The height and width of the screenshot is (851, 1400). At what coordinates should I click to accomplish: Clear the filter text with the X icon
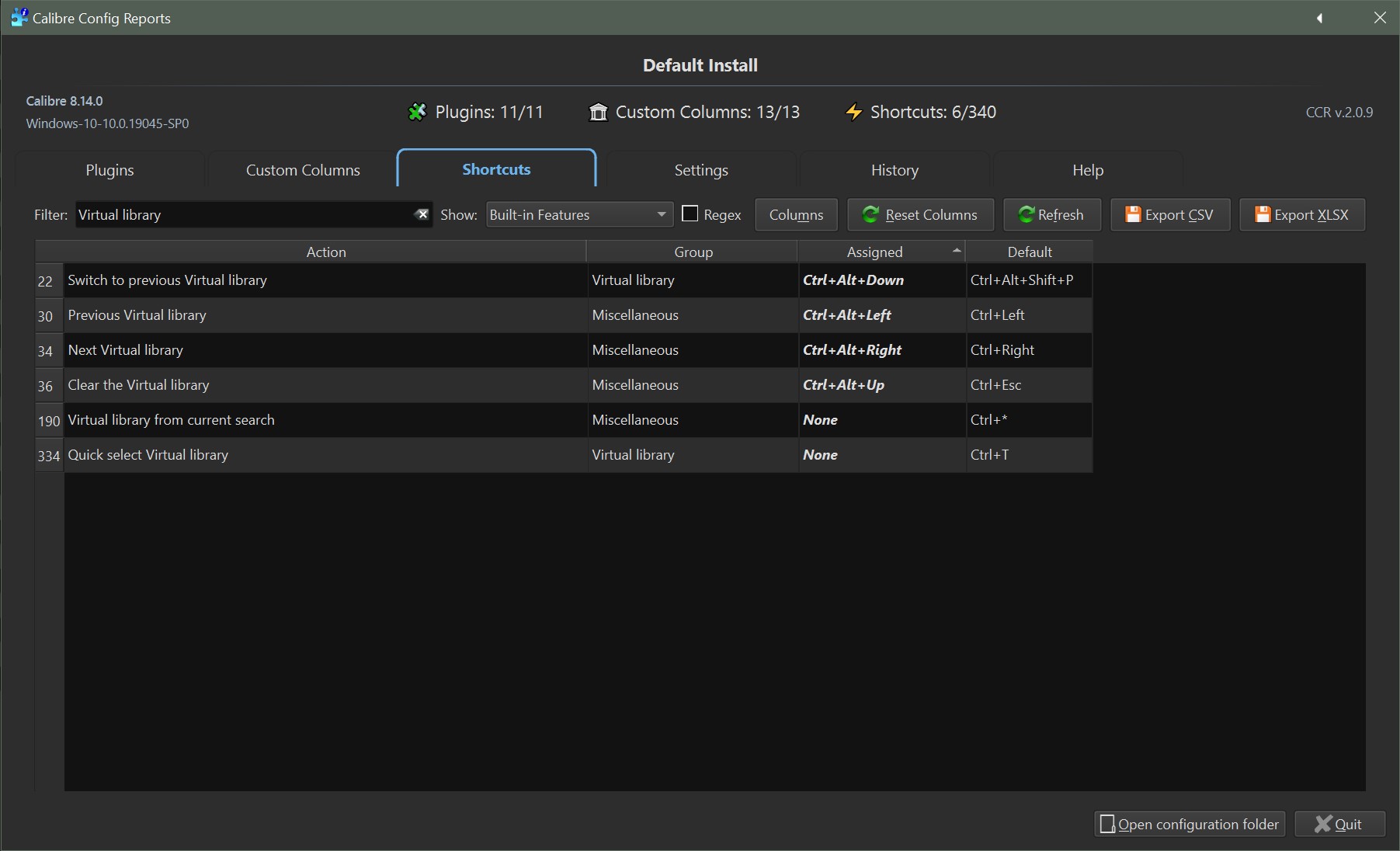tap(422, 214)
